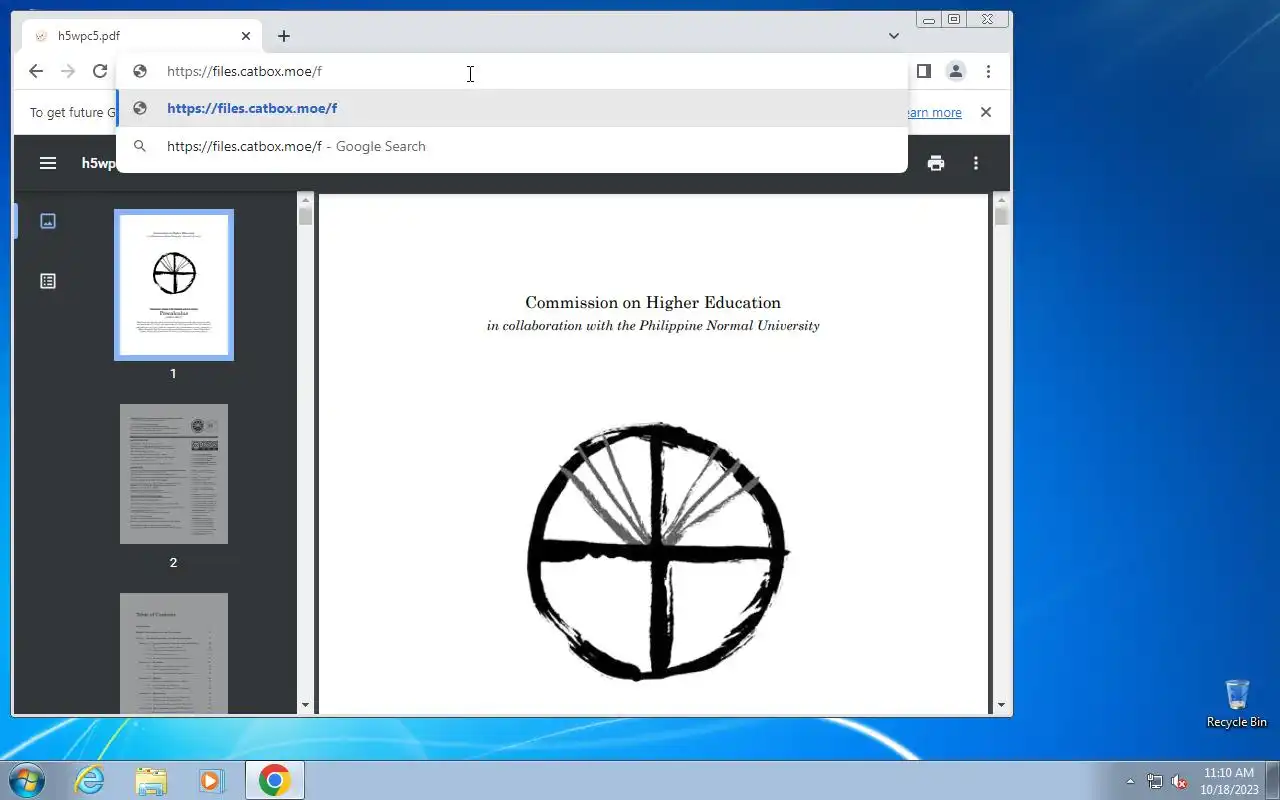This screenshot has width=1280, height=800.
Task: Launch Internet Explorer from the taskbar
Action: pyautogui.click(x=90, y=780)
